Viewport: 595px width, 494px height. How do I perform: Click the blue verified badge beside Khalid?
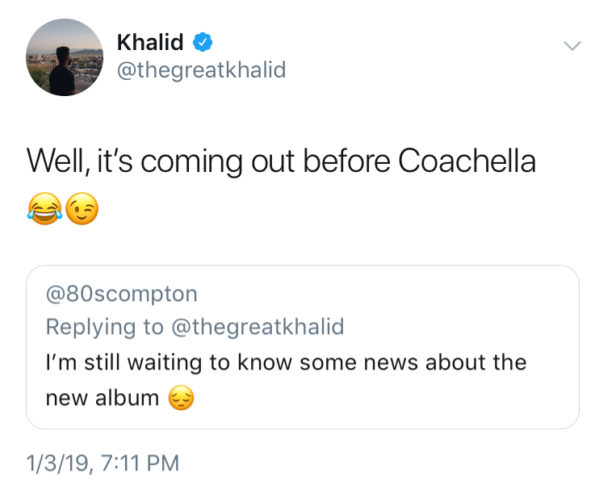(x=203, y=42)
